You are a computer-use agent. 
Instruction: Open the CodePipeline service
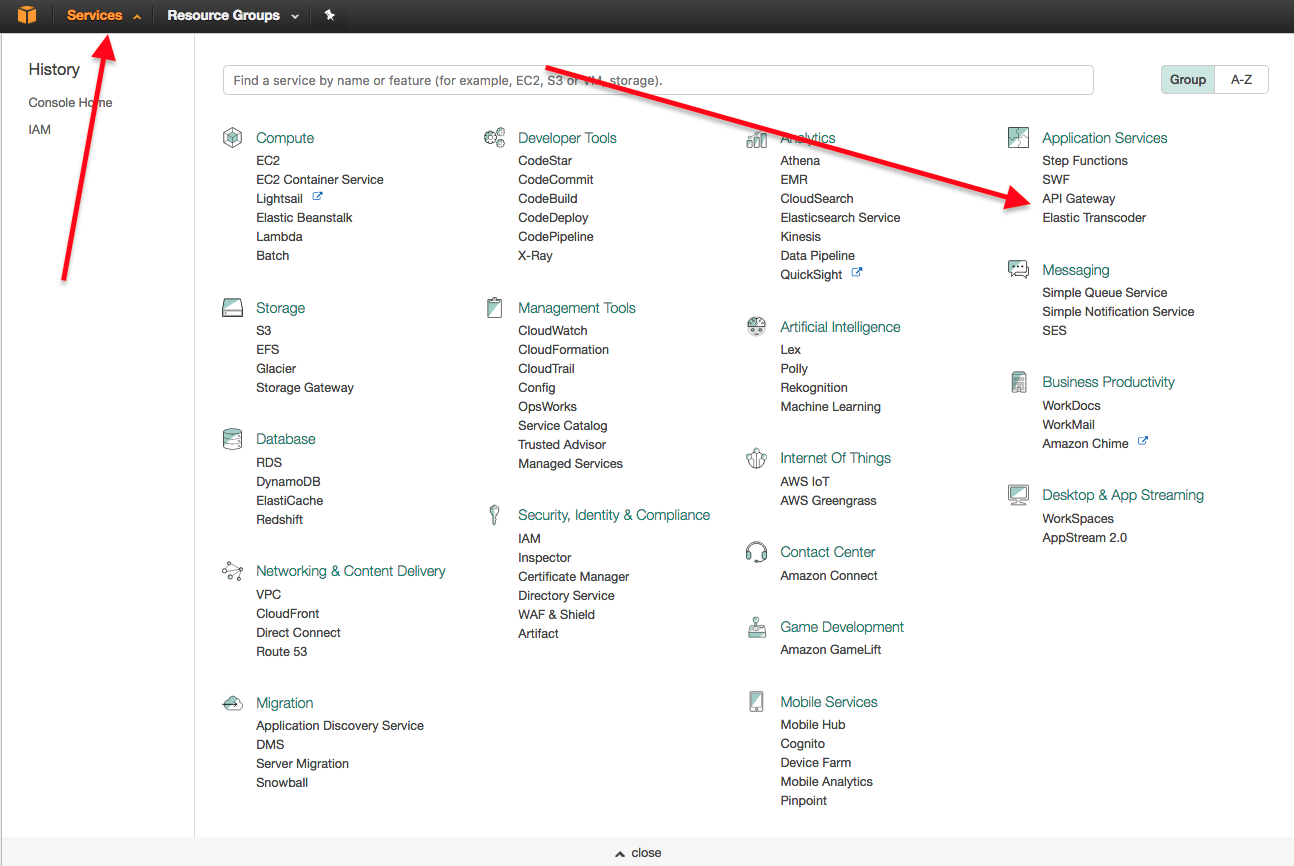pyautogui.click(x=556, y=237)
